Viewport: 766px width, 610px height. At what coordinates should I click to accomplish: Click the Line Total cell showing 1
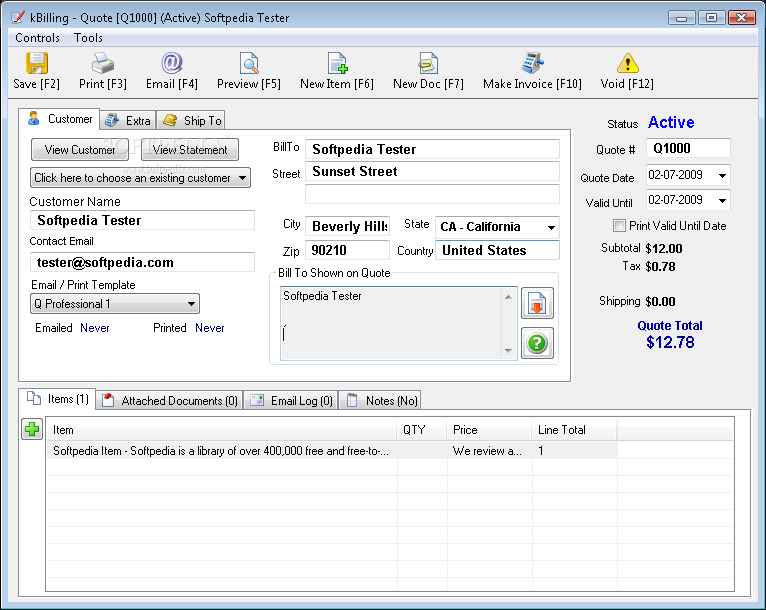coord(574,450)
